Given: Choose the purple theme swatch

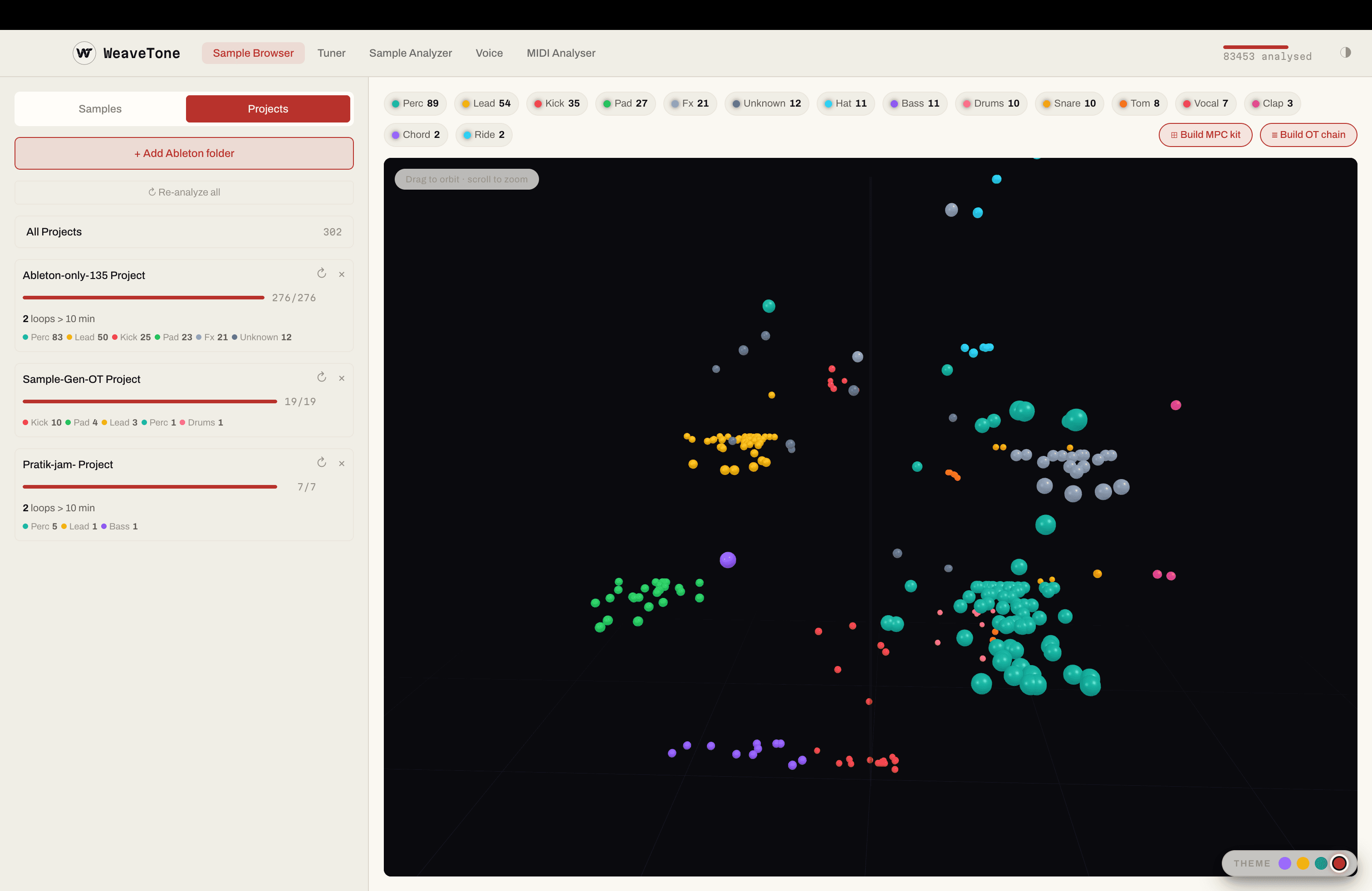Looking at the screenshot, I should [1284, 863].
